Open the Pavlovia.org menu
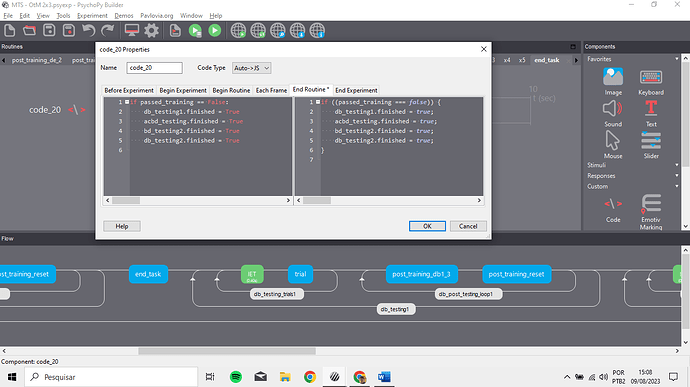 pyautogui.click(x=157, y=15)
